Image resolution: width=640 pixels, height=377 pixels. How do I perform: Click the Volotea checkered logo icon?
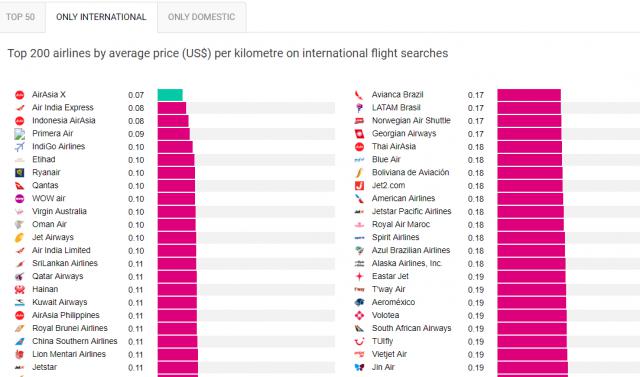point(359,316)
